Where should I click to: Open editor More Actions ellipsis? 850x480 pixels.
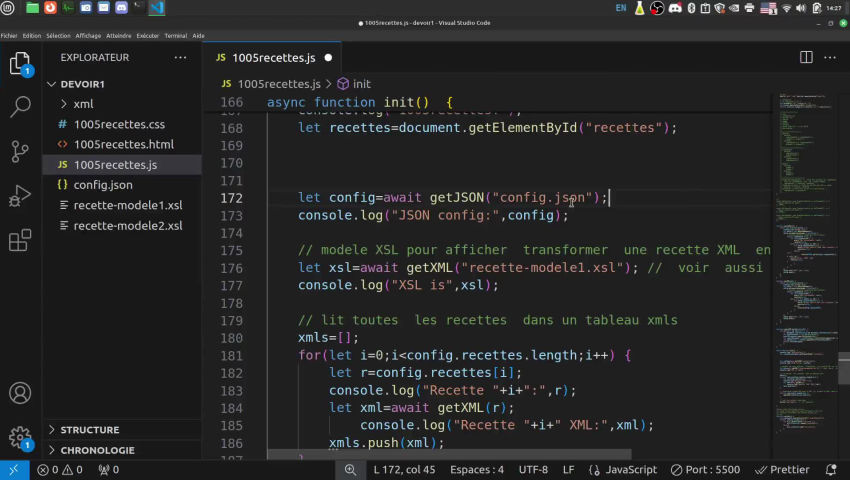pyautogui.click(x=829, y=58)
